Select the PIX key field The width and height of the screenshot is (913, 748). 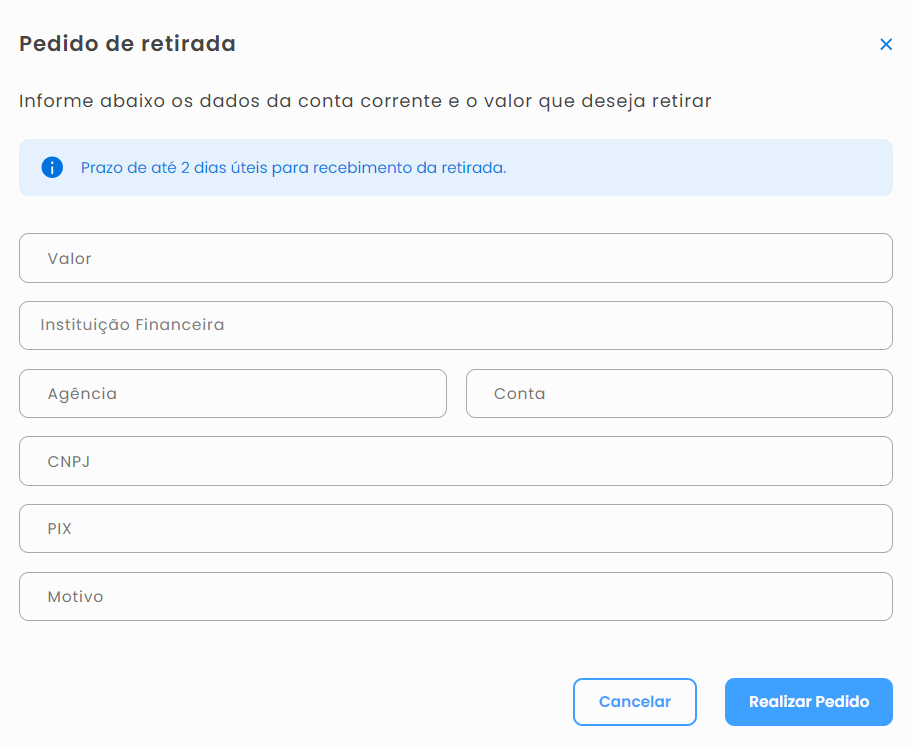[455, 529]
